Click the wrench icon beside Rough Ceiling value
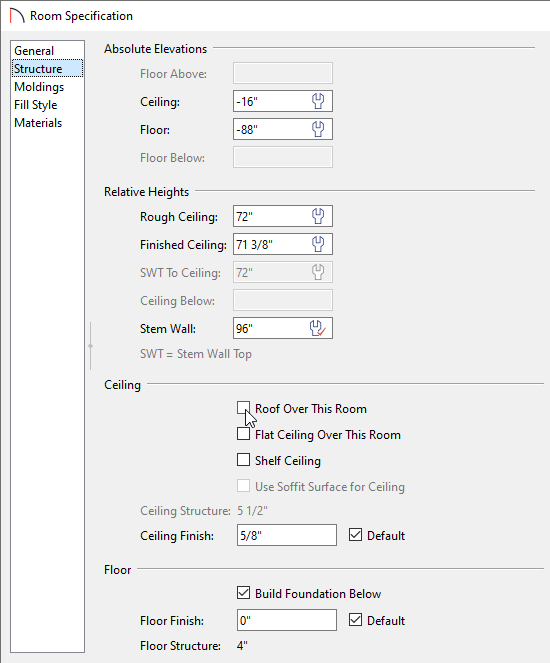 [x=318, y=216]
